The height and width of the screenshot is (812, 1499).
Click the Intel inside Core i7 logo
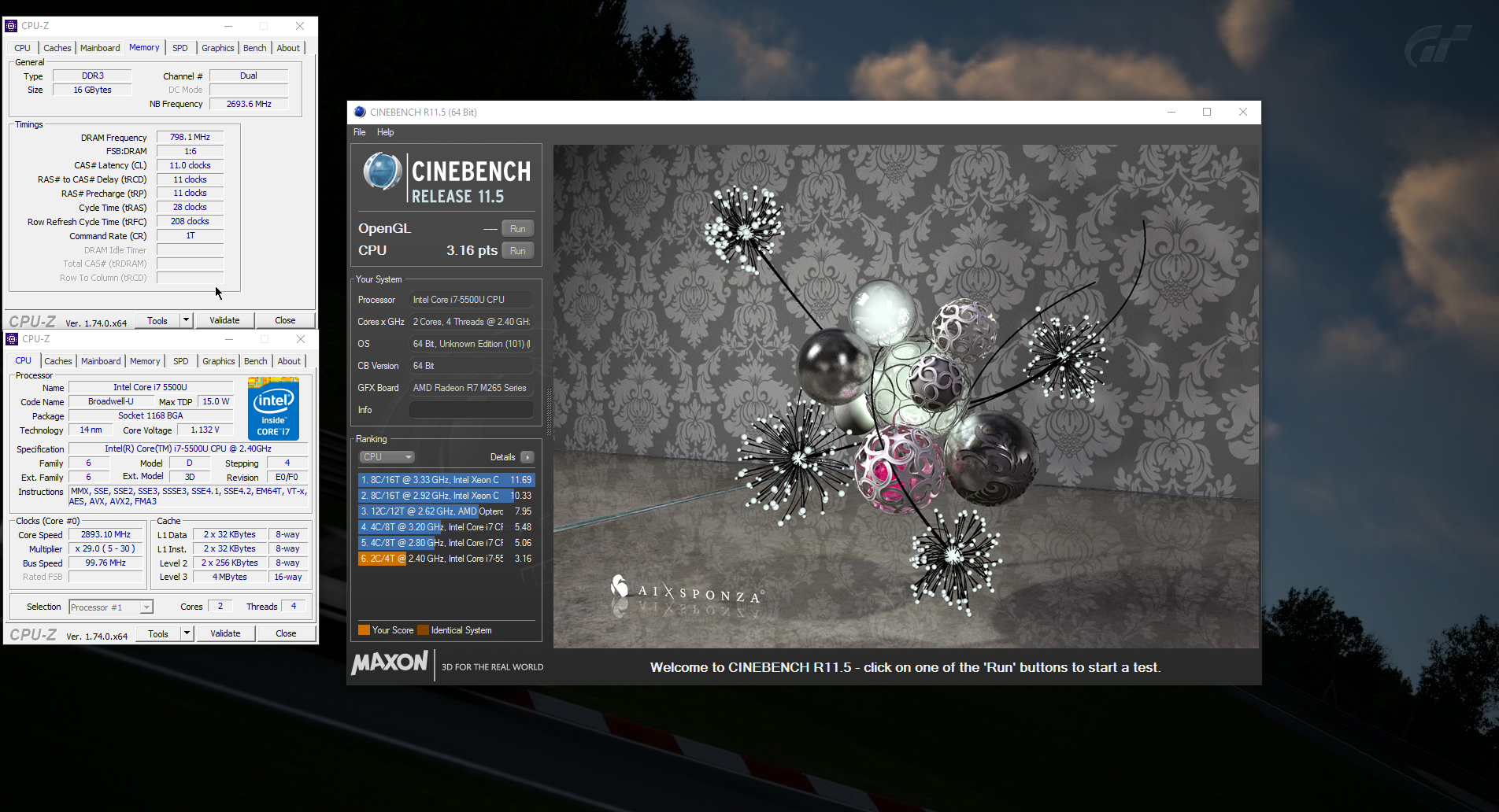coord(273,408)
